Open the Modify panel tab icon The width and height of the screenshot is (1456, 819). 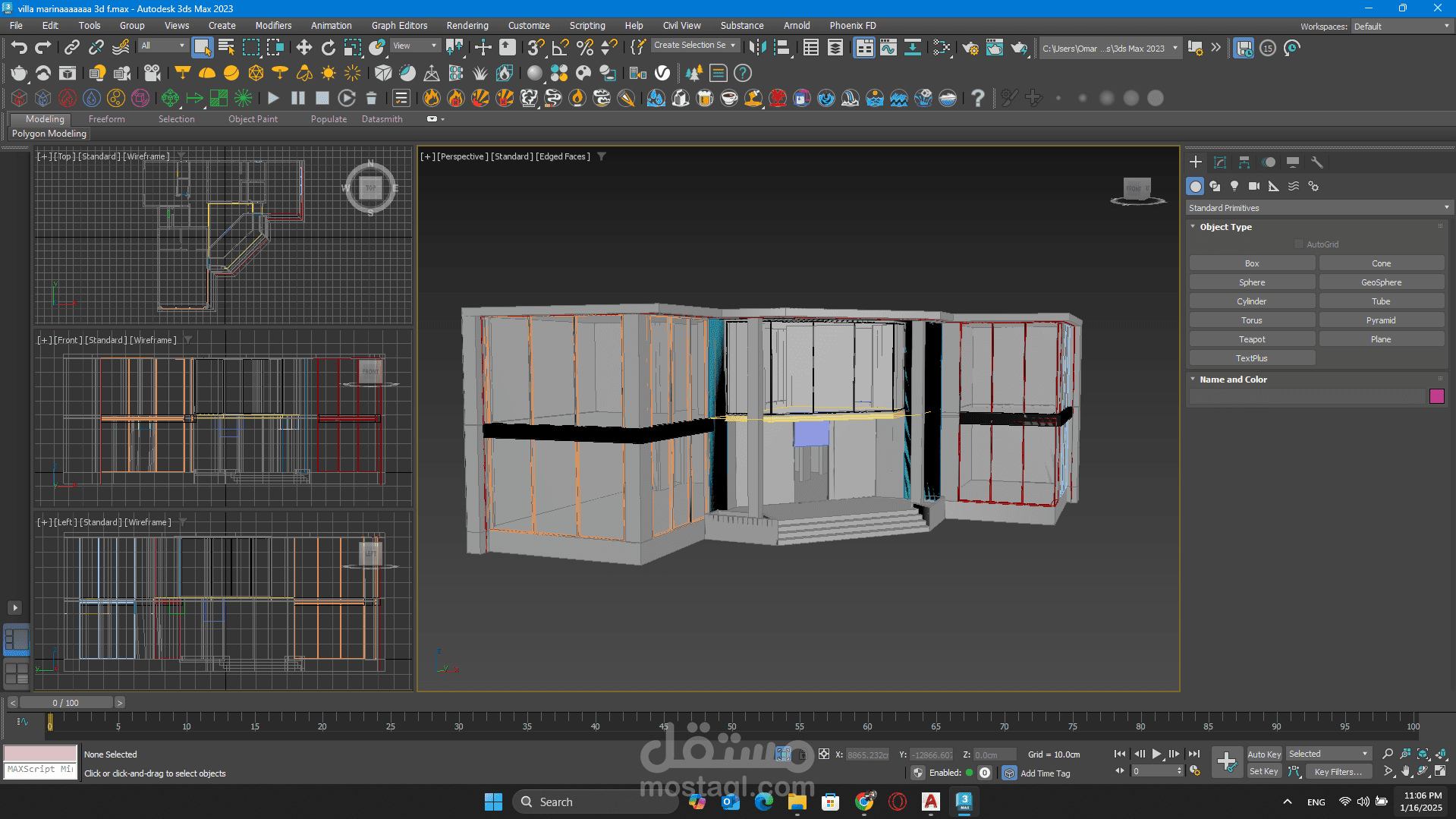point(1220,162)
